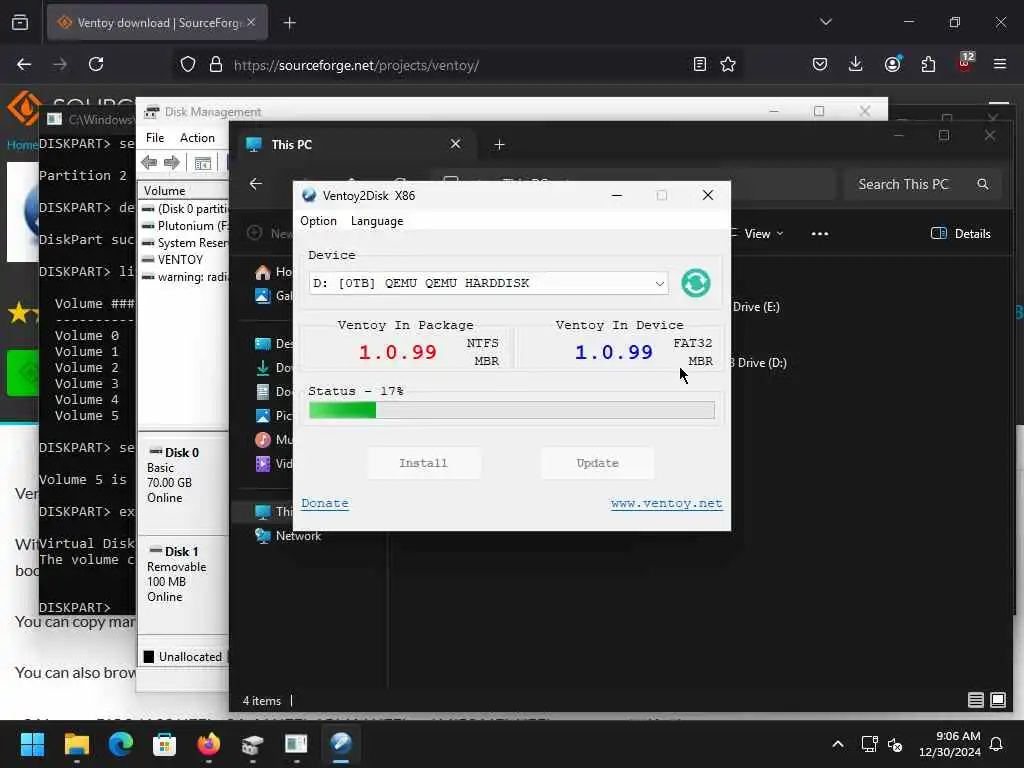The image size is (1024, 768).
Task: Open the File menu in Disk Management
Action: [x=155, y=138]
